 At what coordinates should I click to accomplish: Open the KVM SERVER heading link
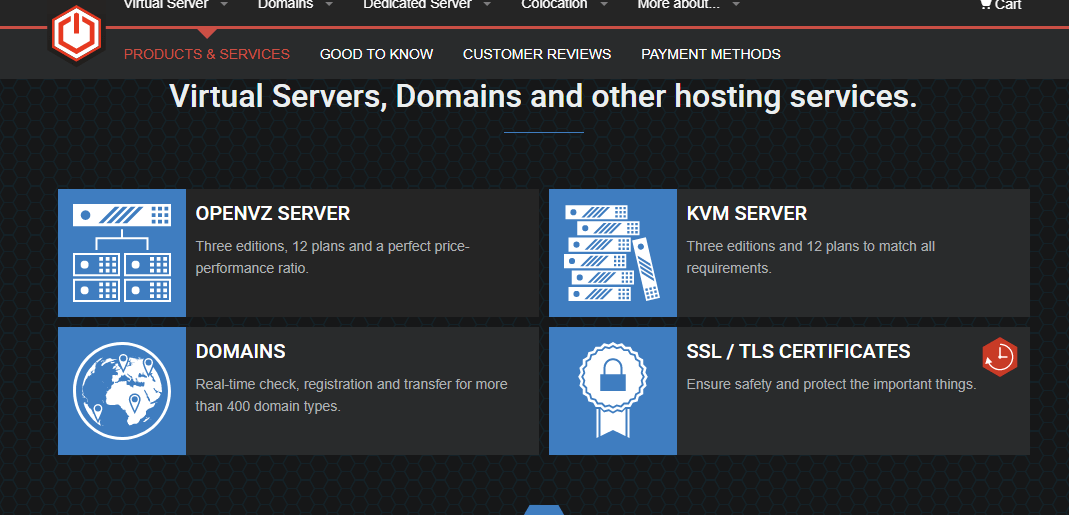(747, 214)
